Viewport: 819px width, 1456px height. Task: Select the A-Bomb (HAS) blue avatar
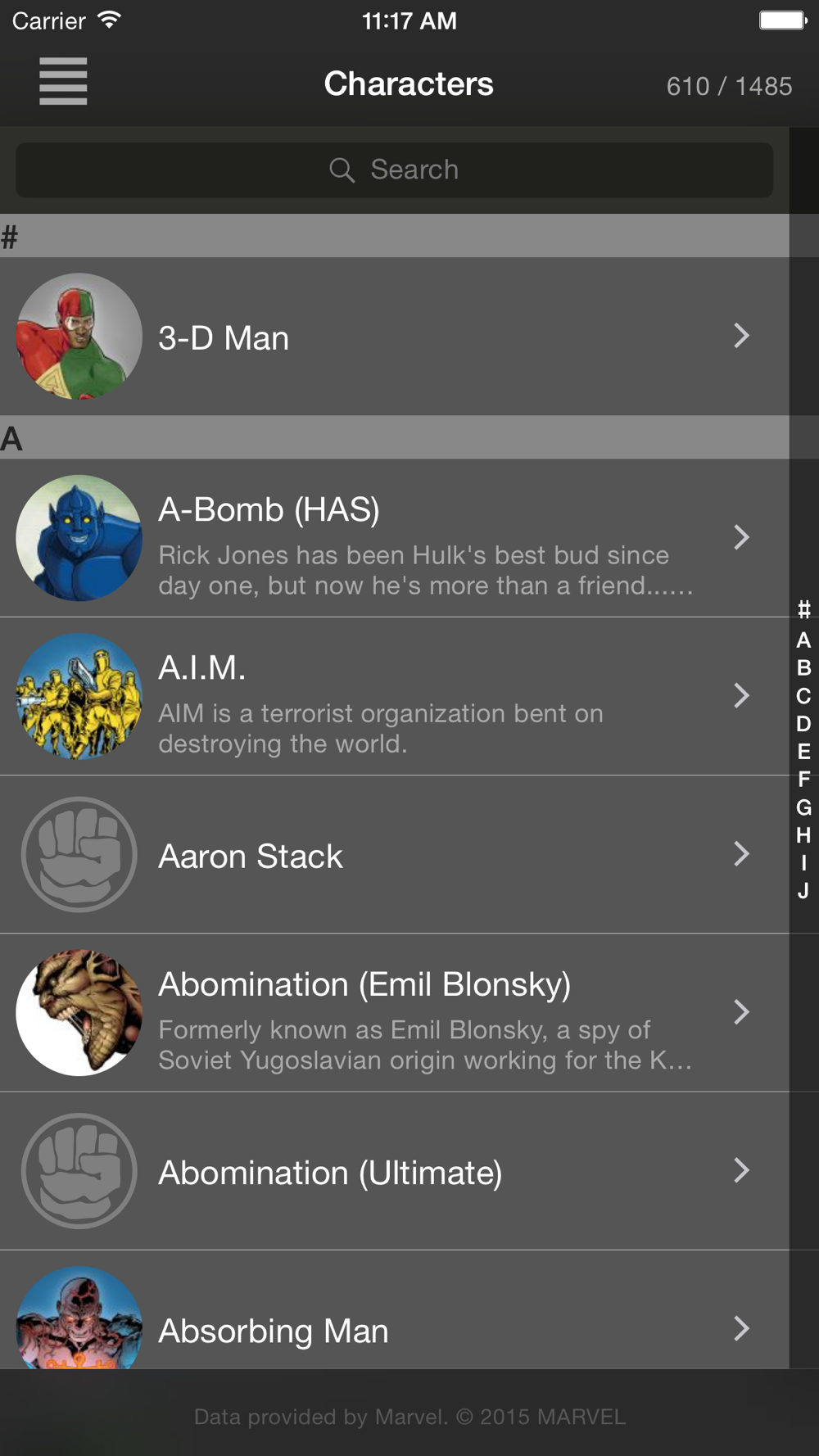coord(79,538)
